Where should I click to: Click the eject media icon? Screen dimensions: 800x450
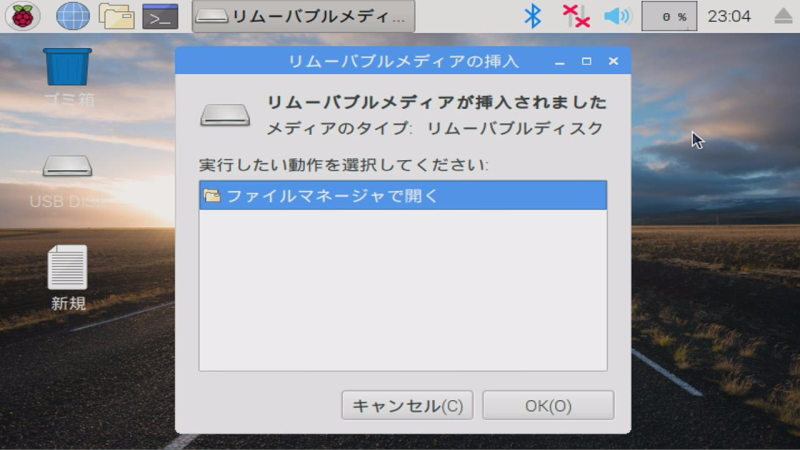point(783,16)
